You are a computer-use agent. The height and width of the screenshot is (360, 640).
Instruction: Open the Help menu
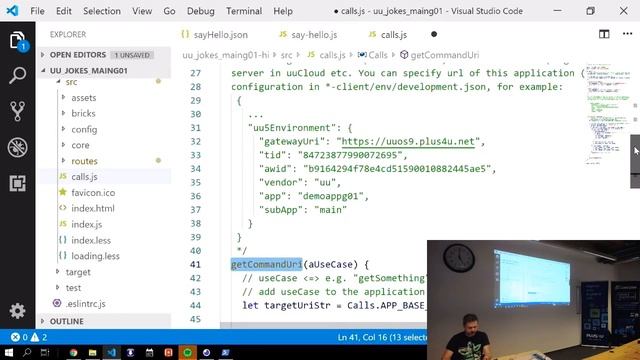[x=283, y=11]
